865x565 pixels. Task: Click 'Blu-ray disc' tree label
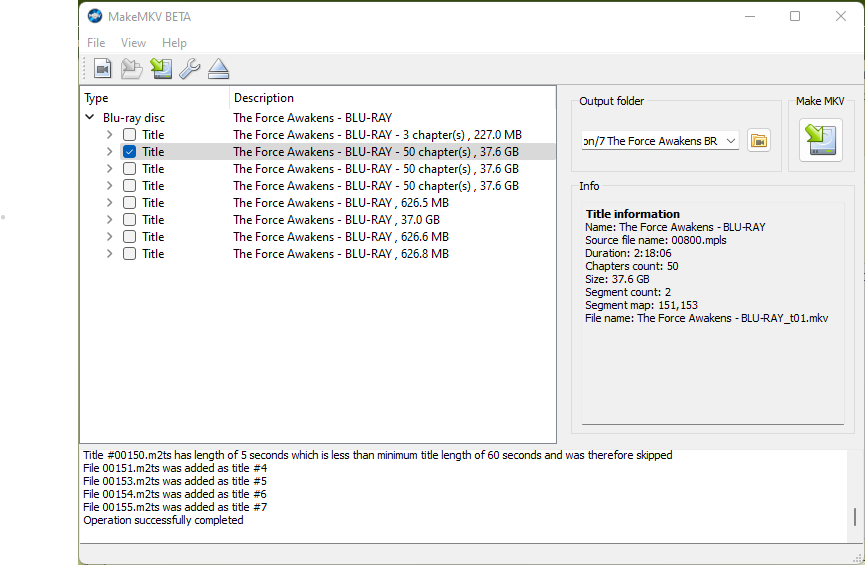click(x=134, y=118)
